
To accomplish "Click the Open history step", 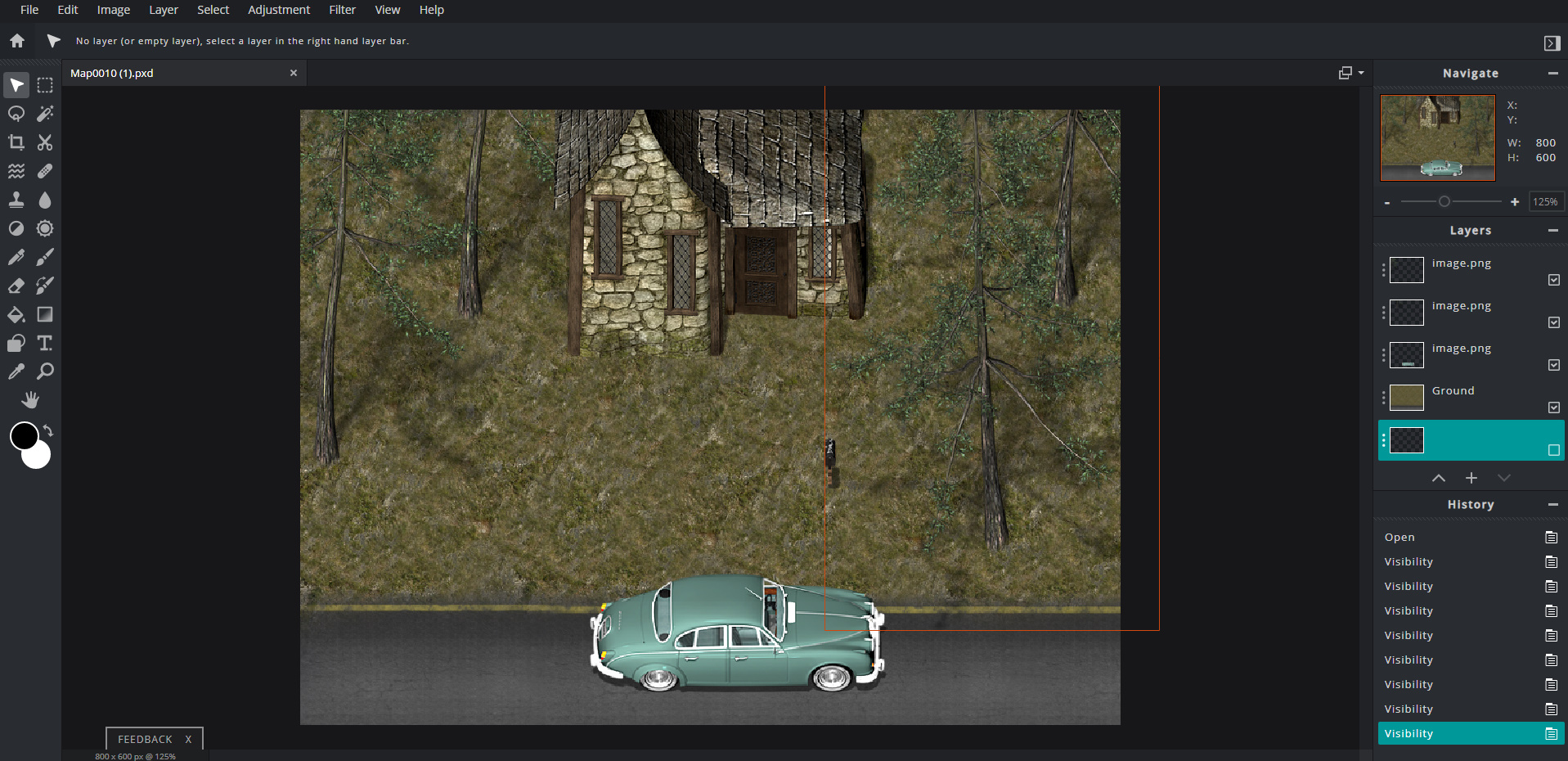I will click(x=1400, y=538).
